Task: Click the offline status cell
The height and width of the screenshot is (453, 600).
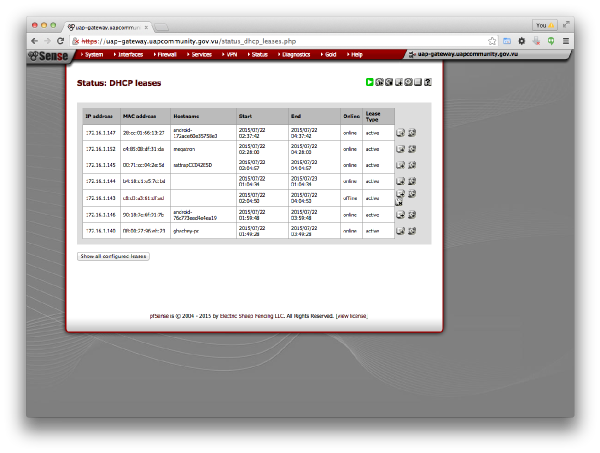Action: (x=350, y=198)
